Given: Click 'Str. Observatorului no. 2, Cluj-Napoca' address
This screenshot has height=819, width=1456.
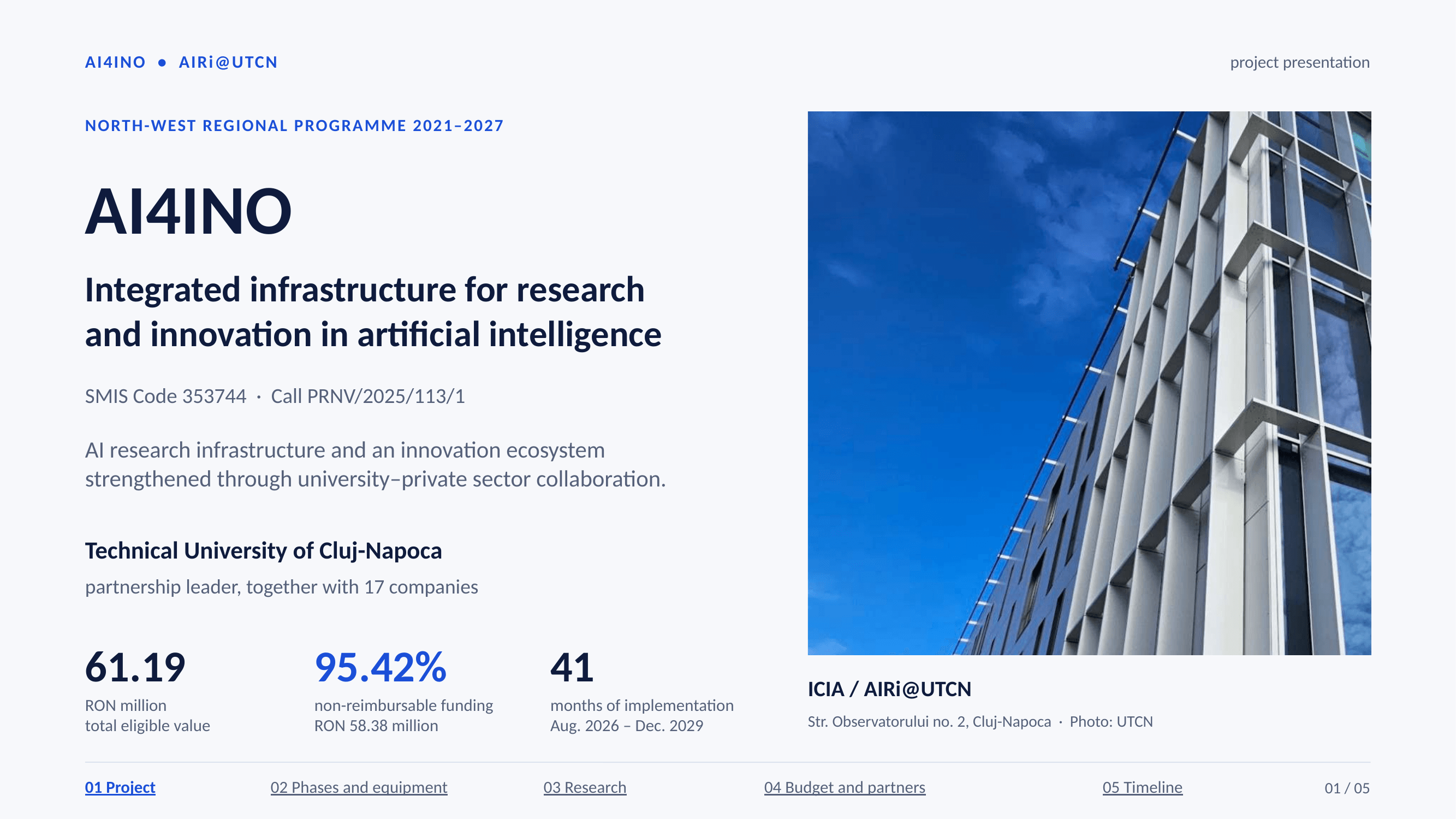Looking at the screenshot, I should pyautogui.click(x=929, y=722).
